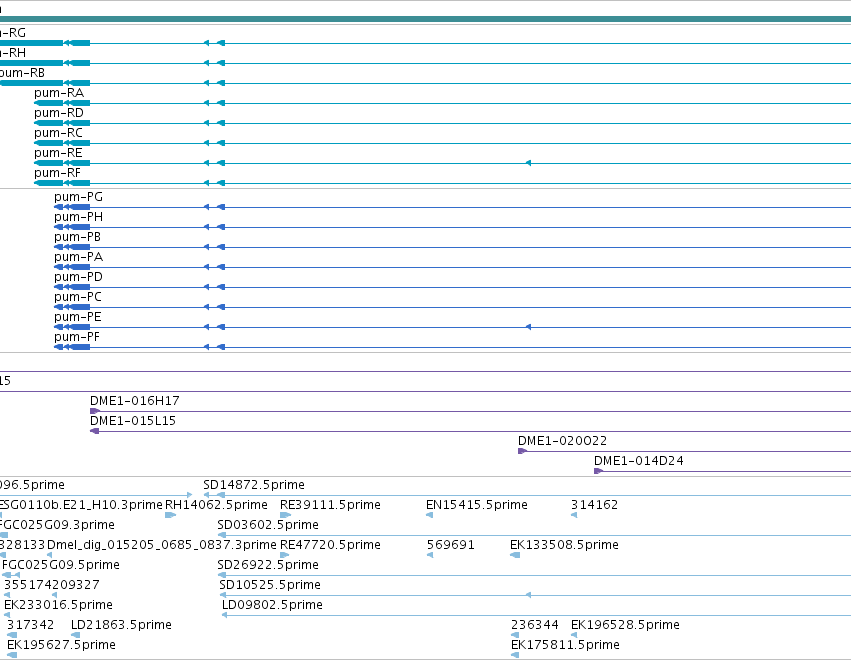Select the pum-PA protein label
Image resolution: width=851 pixels, height=660 pixels.
[x=79, y=257]
